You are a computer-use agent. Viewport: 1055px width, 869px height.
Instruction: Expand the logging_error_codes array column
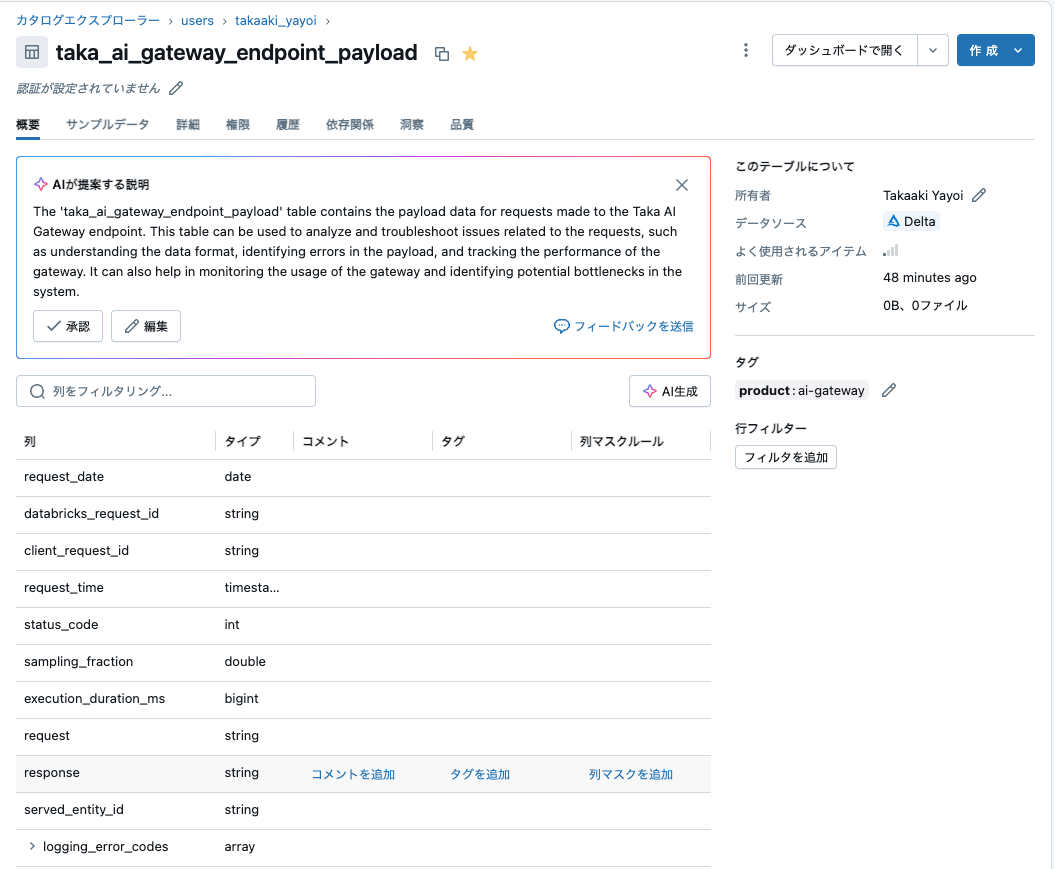tap(31, 846)
